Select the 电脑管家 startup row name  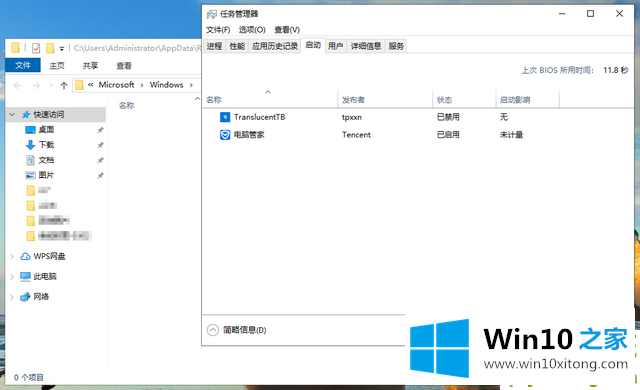tap(249, 135)
